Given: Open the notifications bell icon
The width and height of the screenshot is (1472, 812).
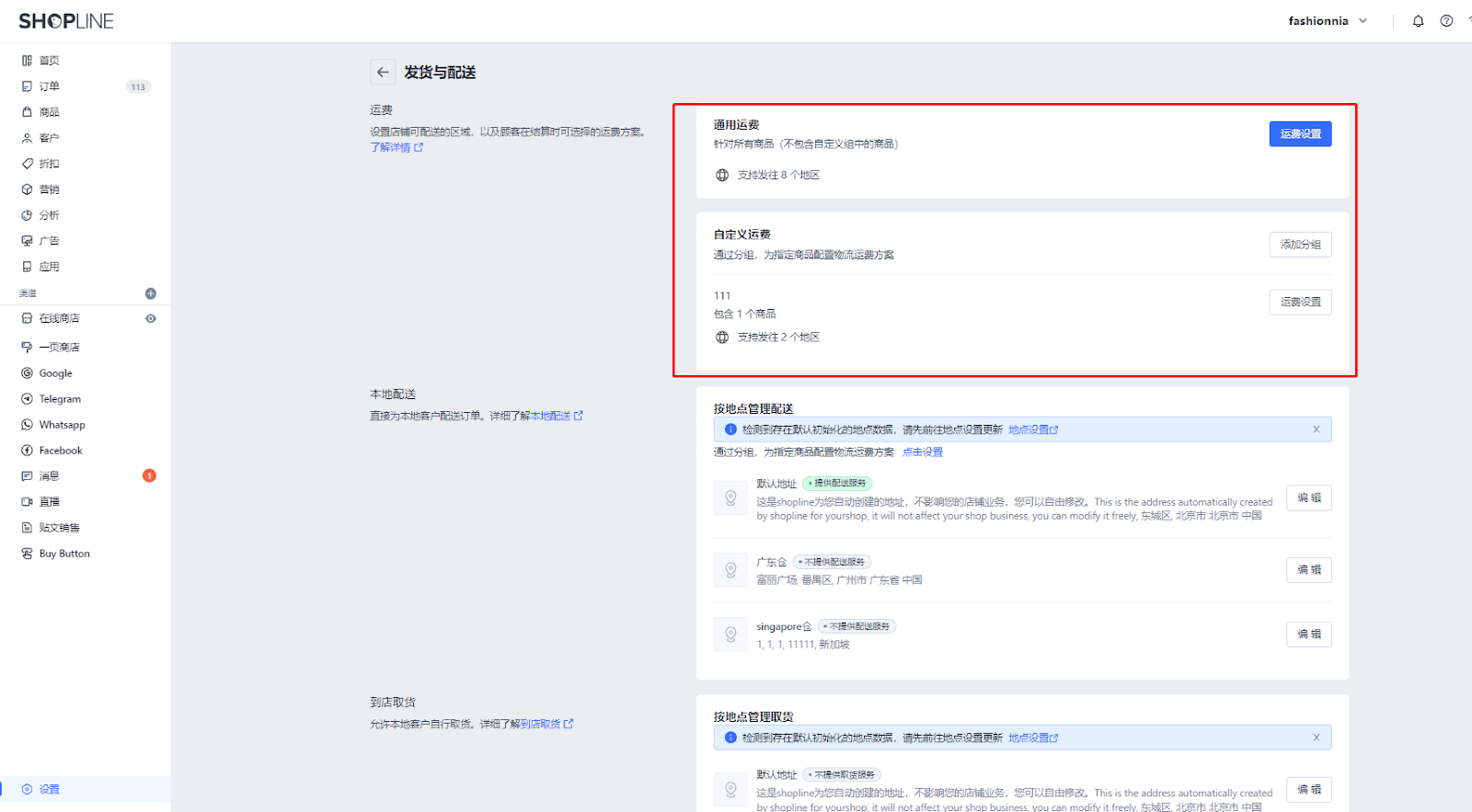Looking at the screenshot, I should (1418, 21).
